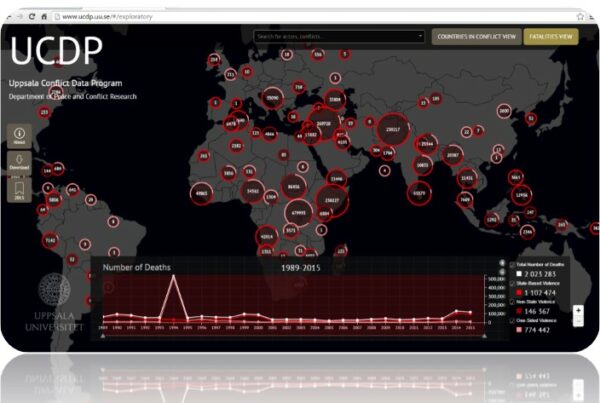600x403 pixels.
Task: Click the 2600 cluster in northeast China
Action: click(x=504, y=111)
